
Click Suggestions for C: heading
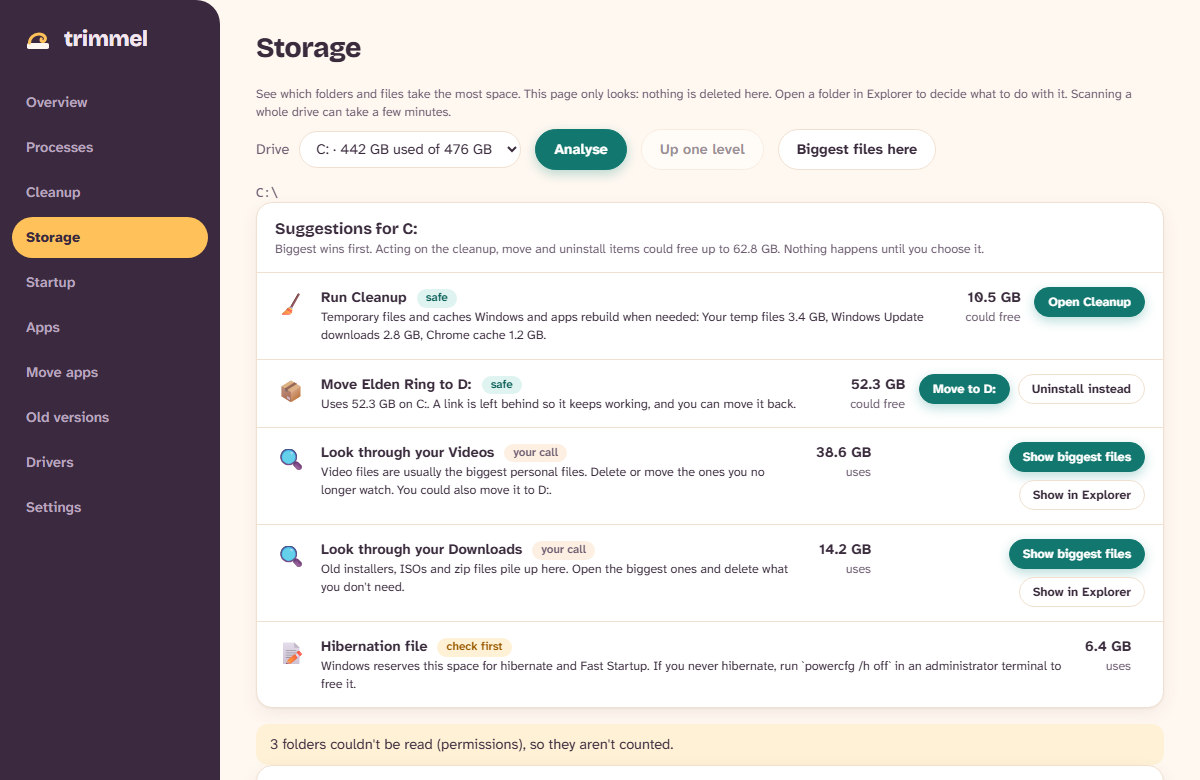[346, 229]
